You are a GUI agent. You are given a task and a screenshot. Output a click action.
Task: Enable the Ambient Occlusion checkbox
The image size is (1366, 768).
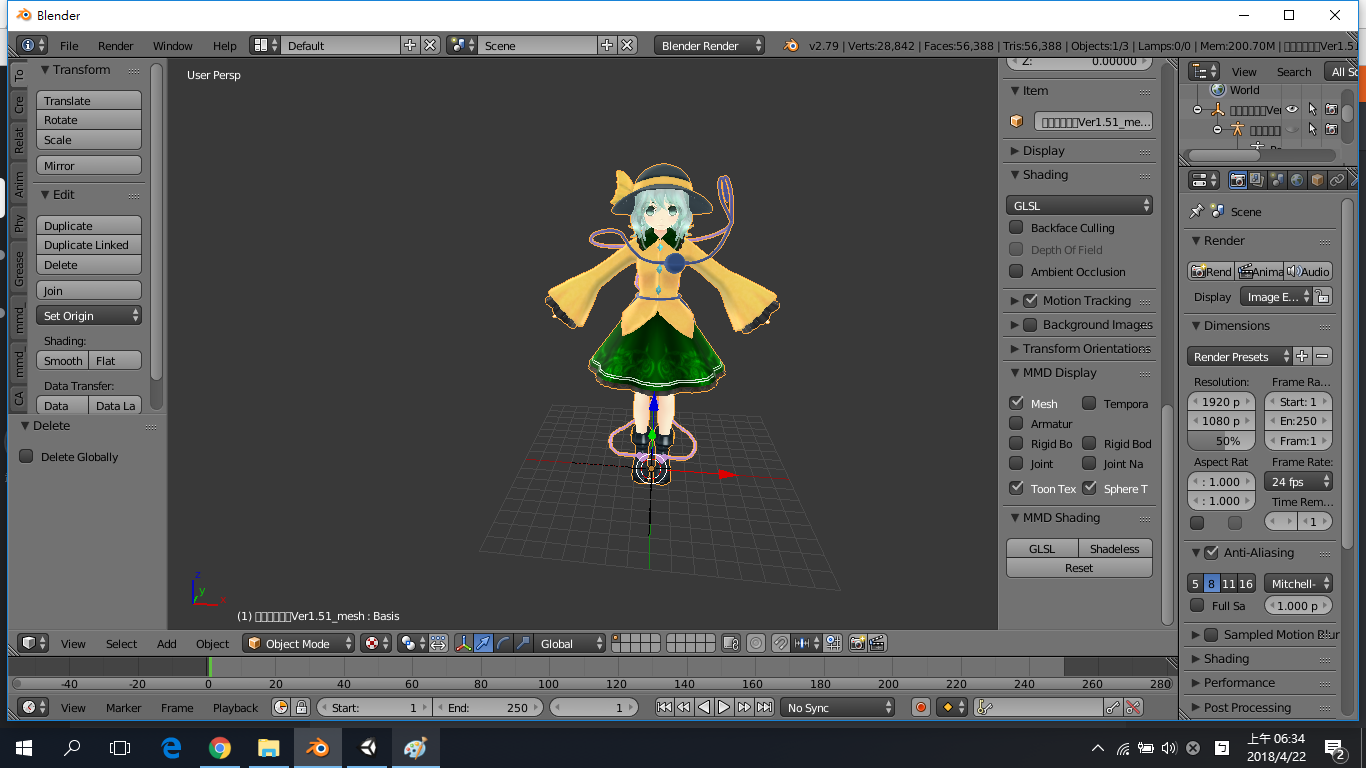pos(1016,271)
